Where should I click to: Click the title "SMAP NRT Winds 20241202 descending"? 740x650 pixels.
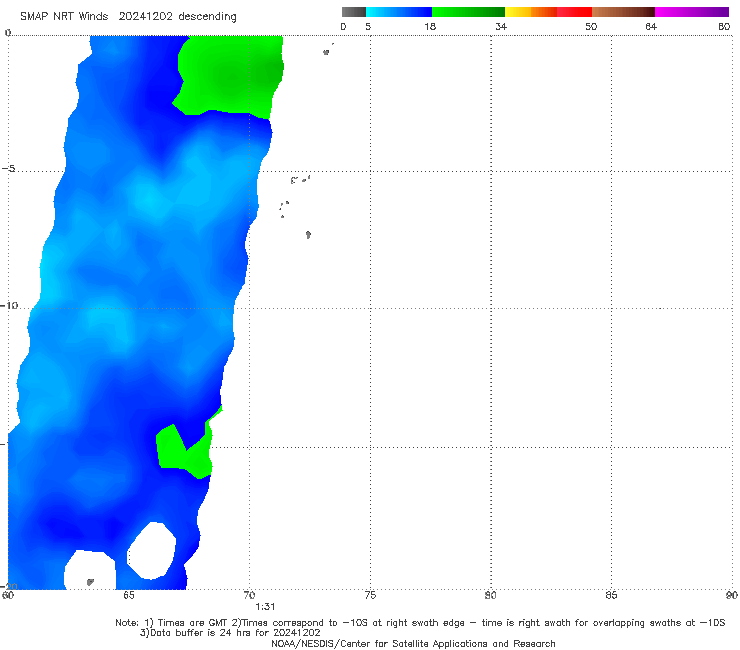128,16
